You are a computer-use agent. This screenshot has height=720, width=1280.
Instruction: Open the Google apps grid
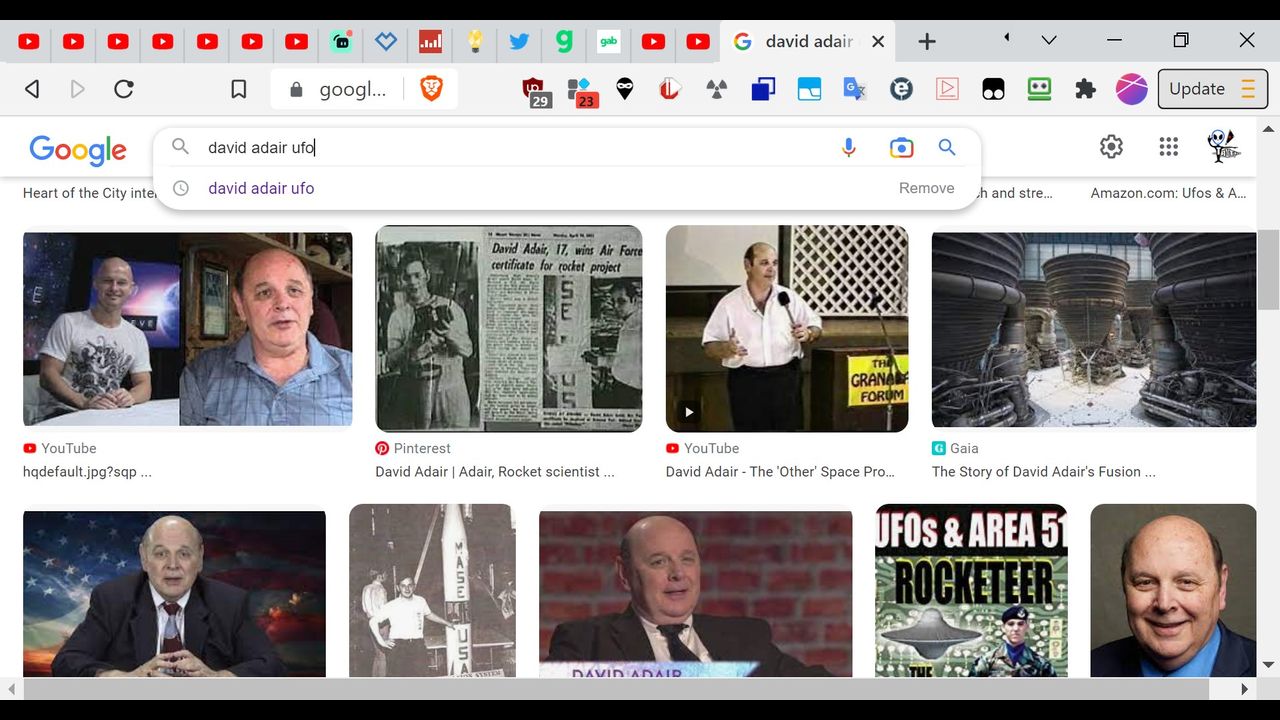[x=1168, y=148]
